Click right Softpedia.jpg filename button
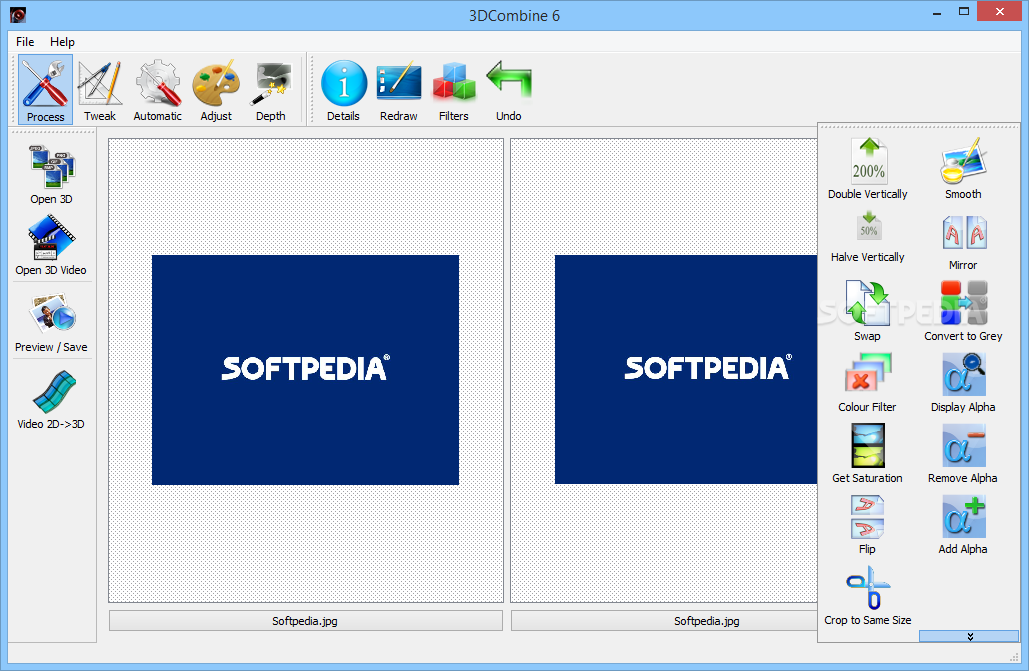Viewport: 1029px width, 671px height. coord(664,620)
